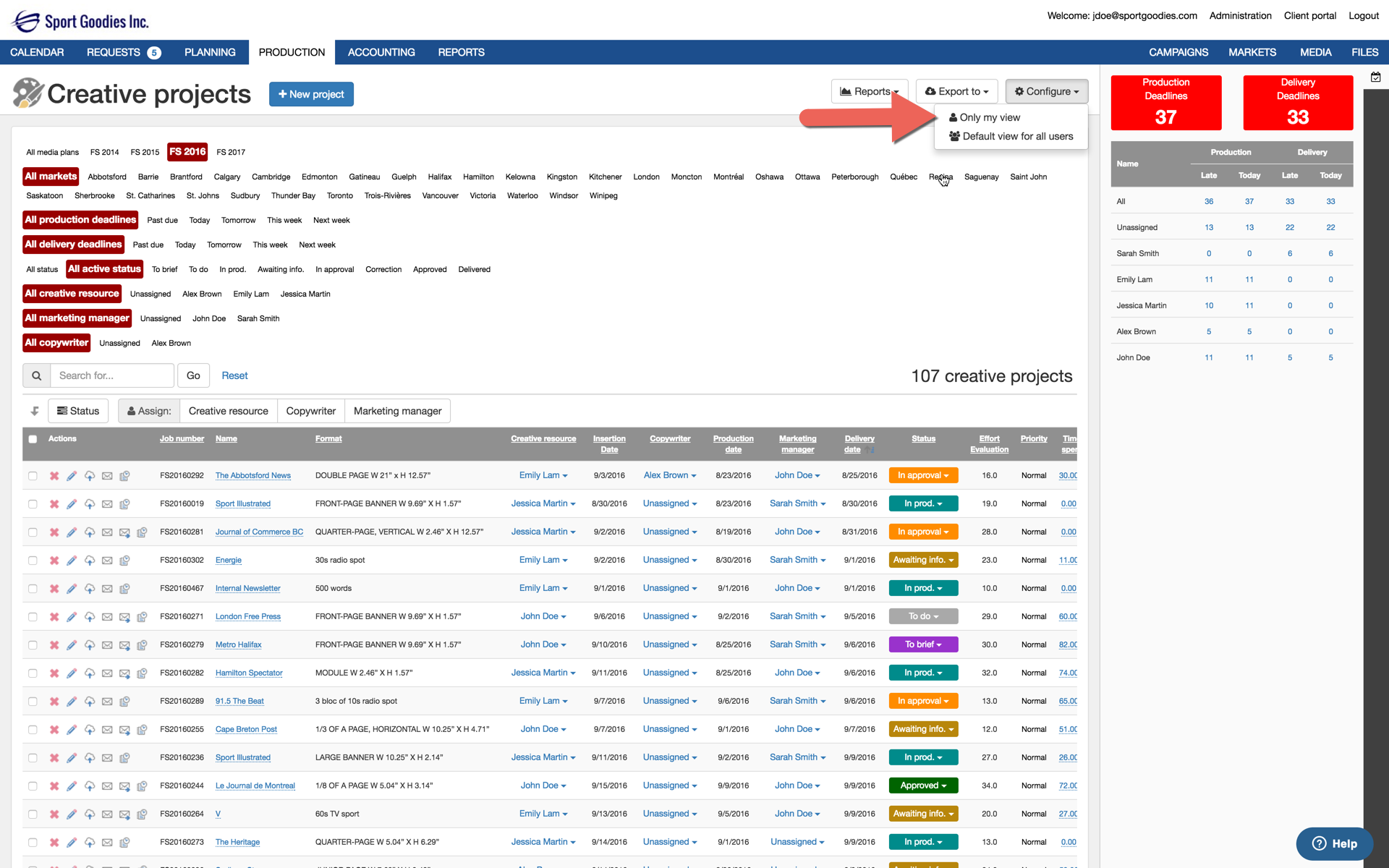Click the cloud upload icon for Energie row
This screenshot has height=868, width=1389.
coord(90,561)
